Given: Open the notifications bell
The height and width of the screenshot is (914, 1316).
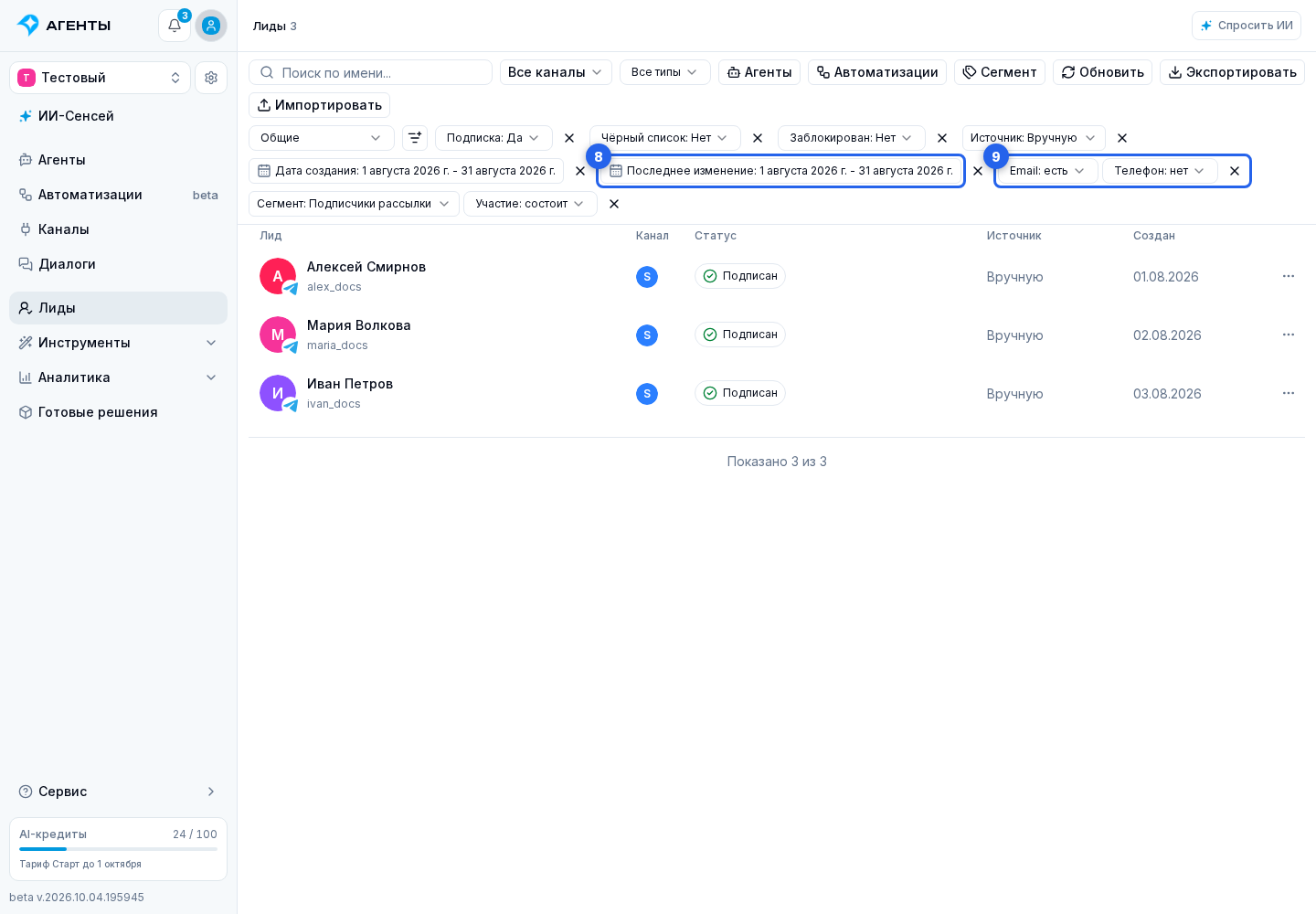Looking at the screenshot, I should point(175,26).
